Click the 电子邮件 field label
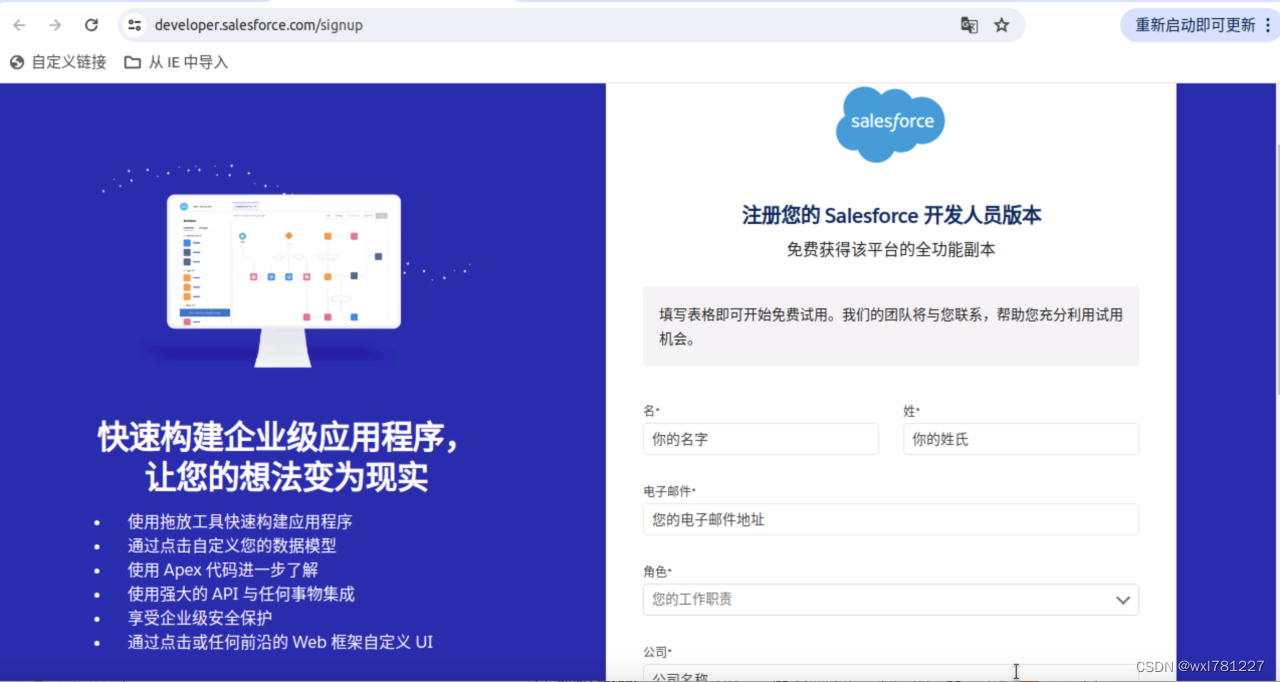Screen dimensions: 1280x682 pyautogui.click(x=669, y=491)
